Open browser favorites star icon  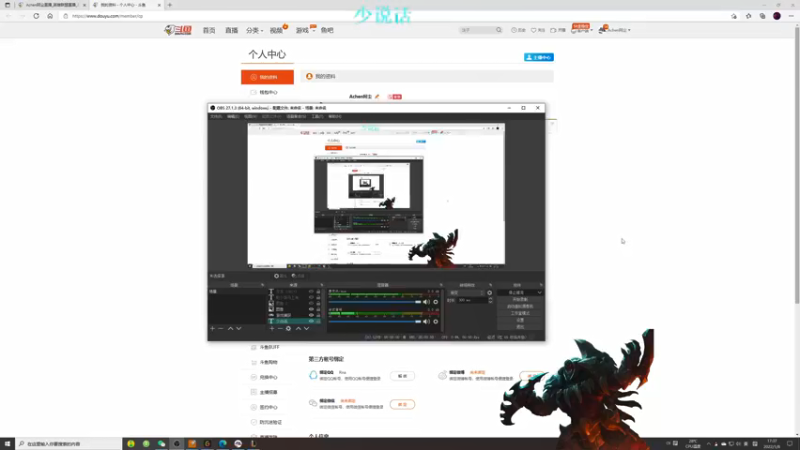(748, 16)
